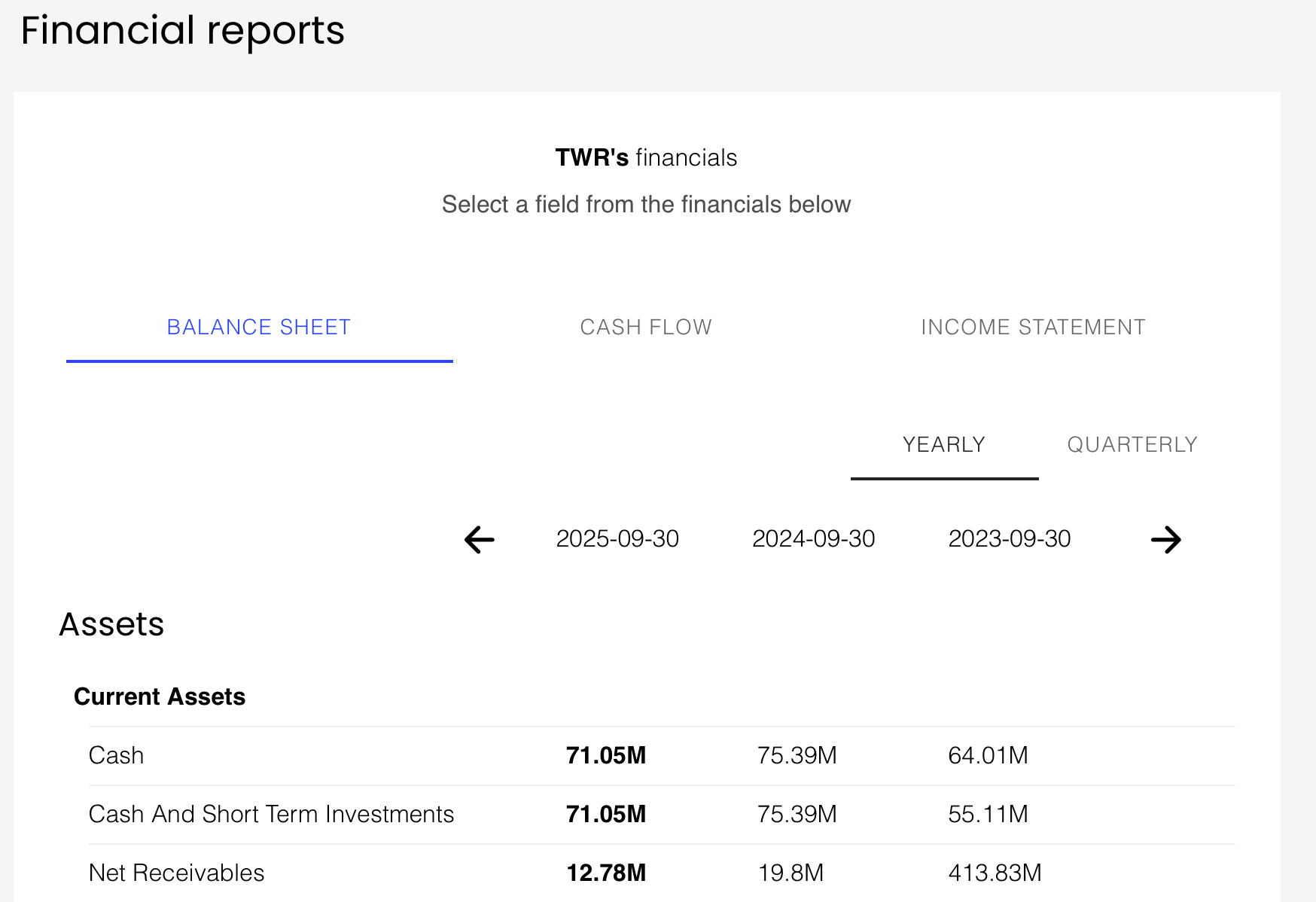Select the Yearly reporting view
The width and height of the screenshot is (1316, 902).
click(x=944, y=445)
